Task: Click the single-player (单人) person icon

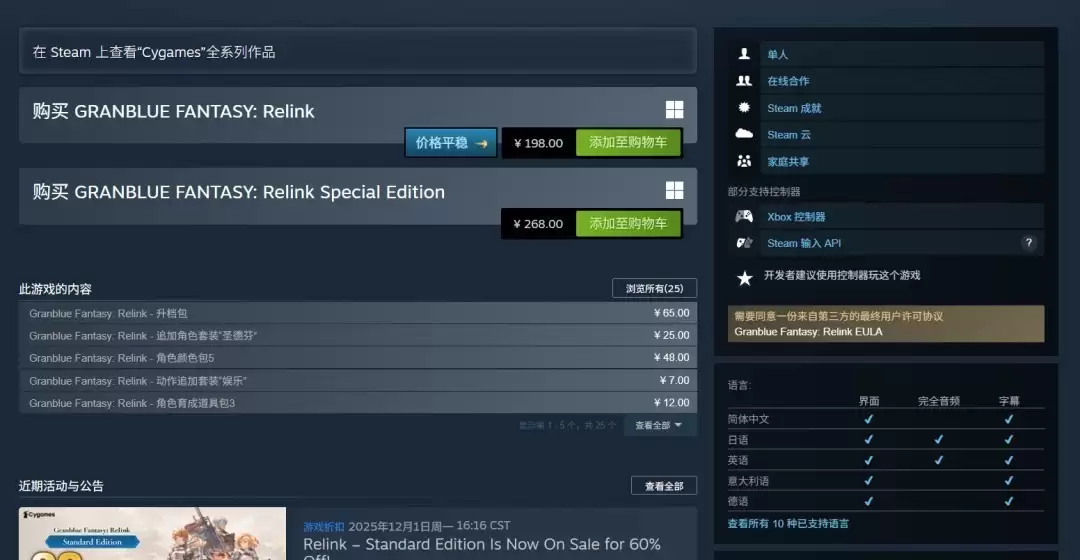Action: [744, 54]
